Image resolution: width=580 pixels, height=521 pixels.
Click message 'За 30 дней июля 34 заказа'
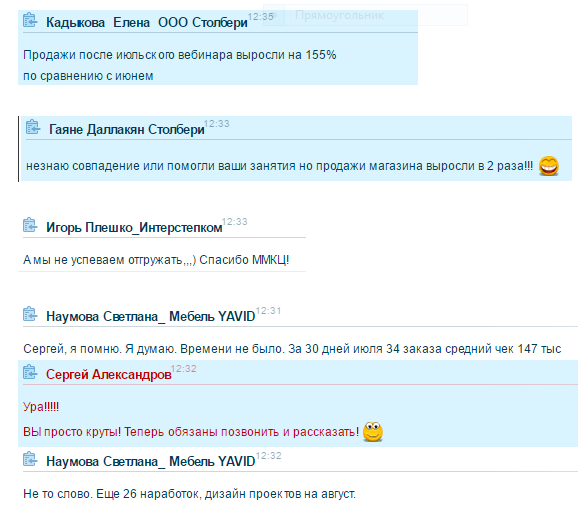coord(292,349)
